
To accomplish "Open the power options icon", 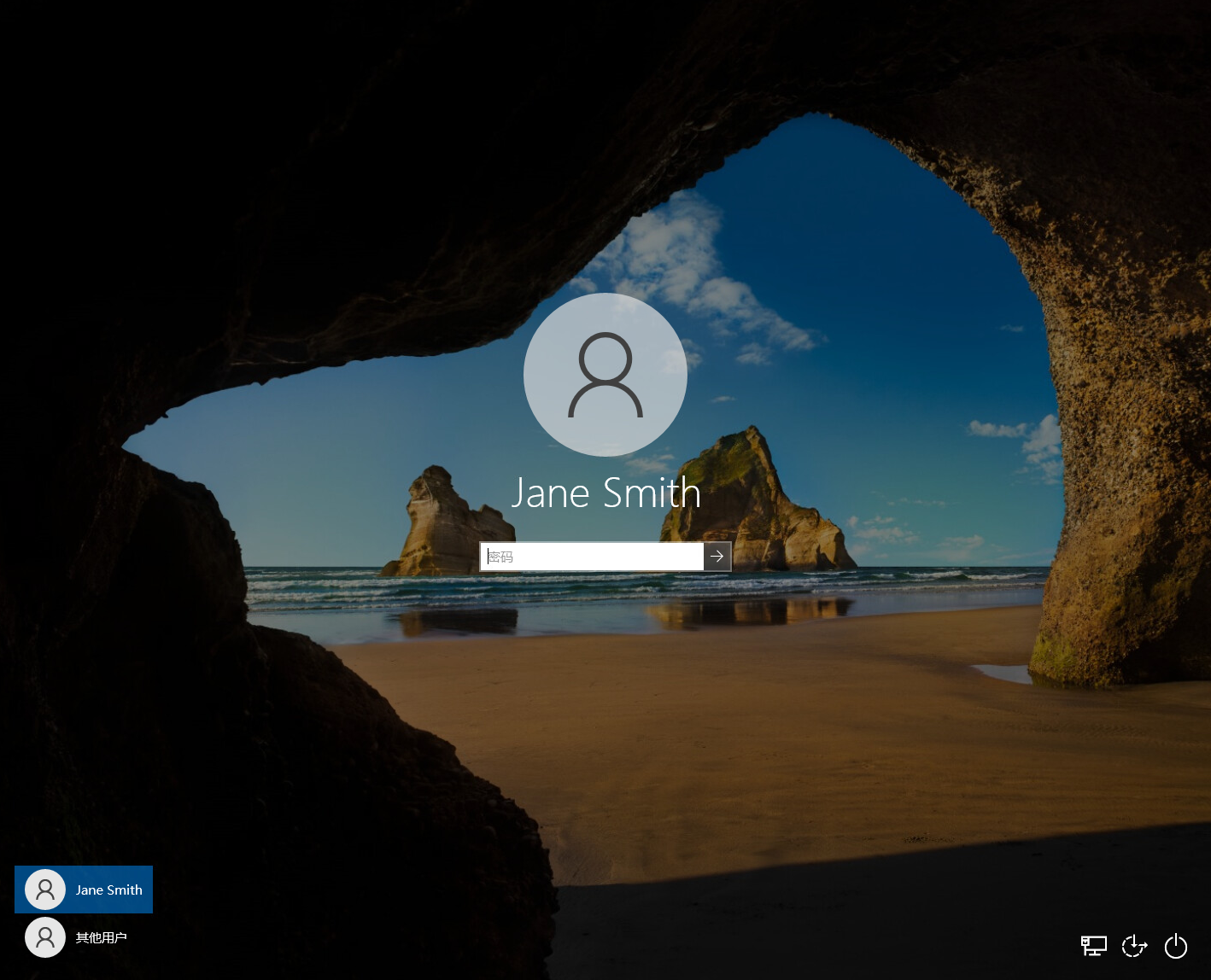I will 1176,946.
